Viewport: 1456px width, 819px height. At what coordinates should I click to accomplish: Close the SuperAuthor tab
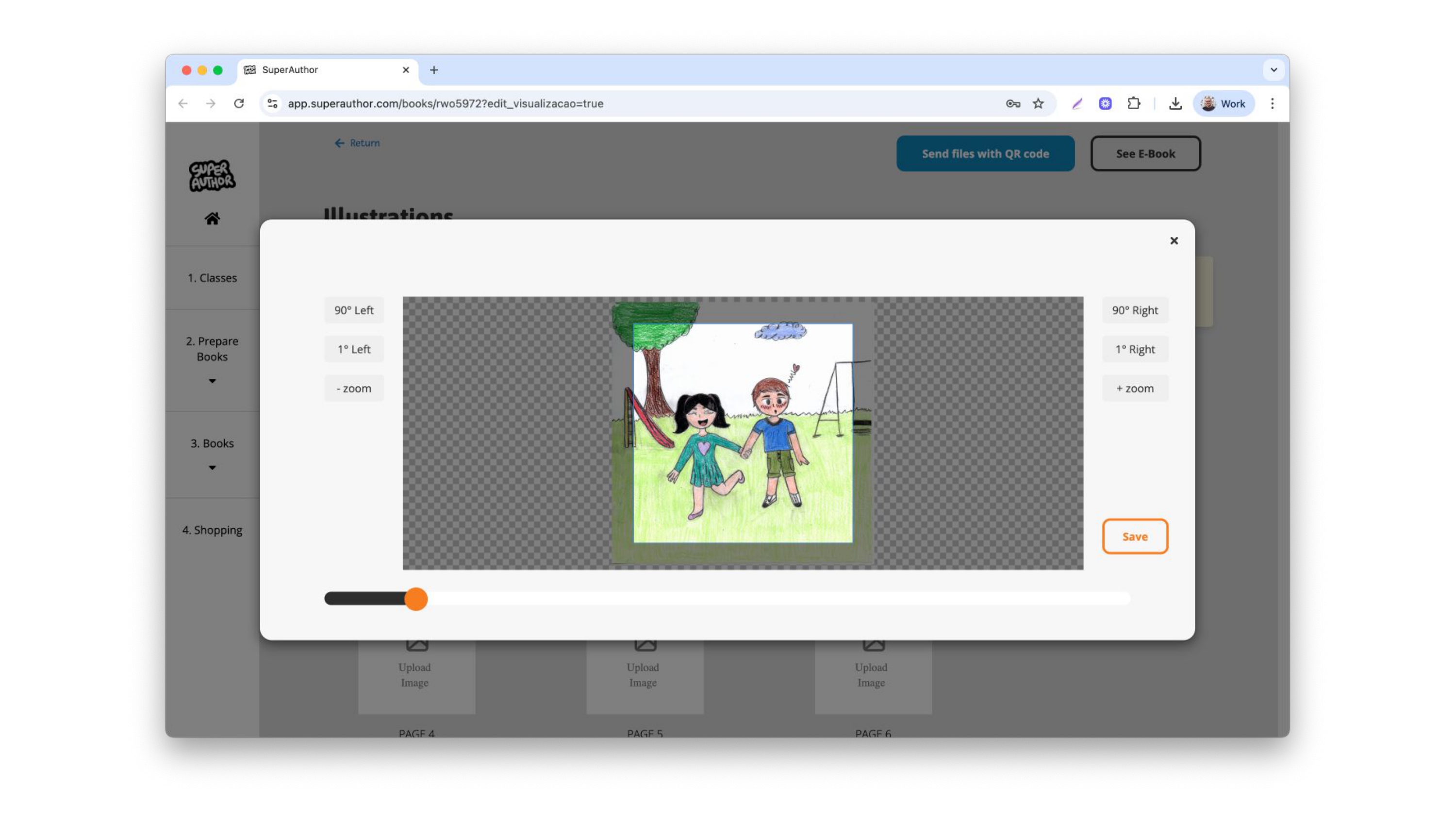406,70
